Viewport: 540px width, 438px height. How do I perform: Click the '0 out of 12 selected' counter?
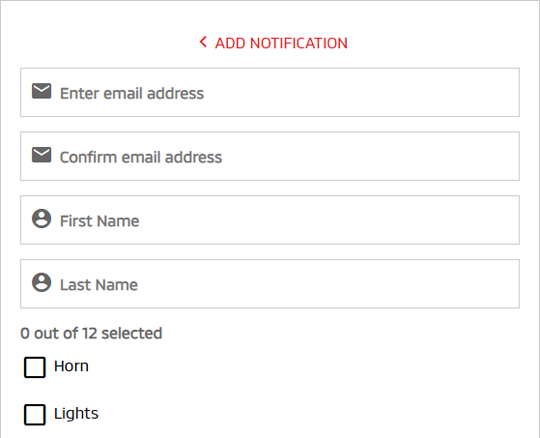click(91, 333)
